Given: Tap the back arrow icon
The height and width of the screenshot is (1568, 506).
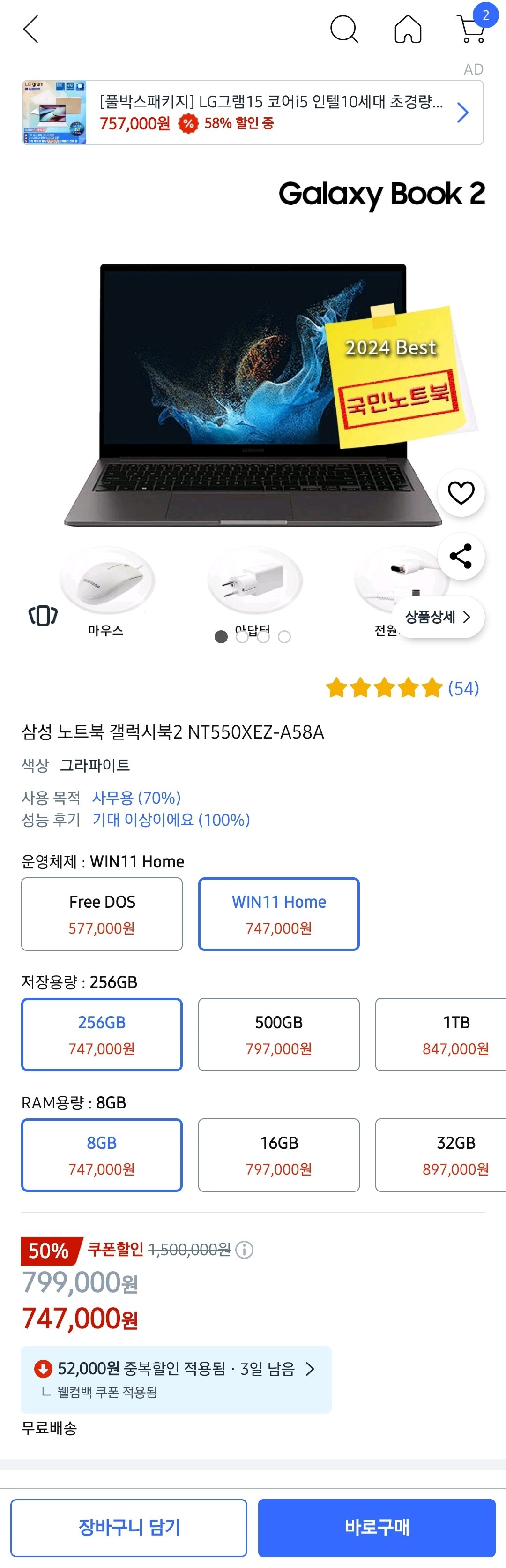Looking at the screenshot, I should (30, 29).
